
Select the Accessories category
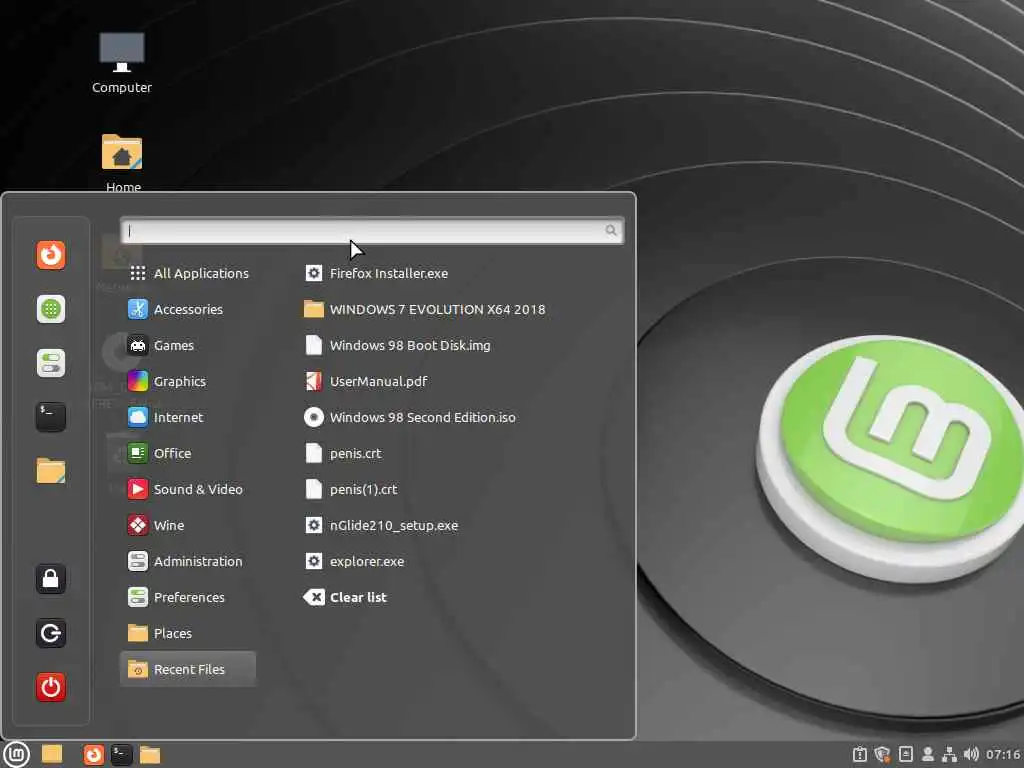pos(188,309)
